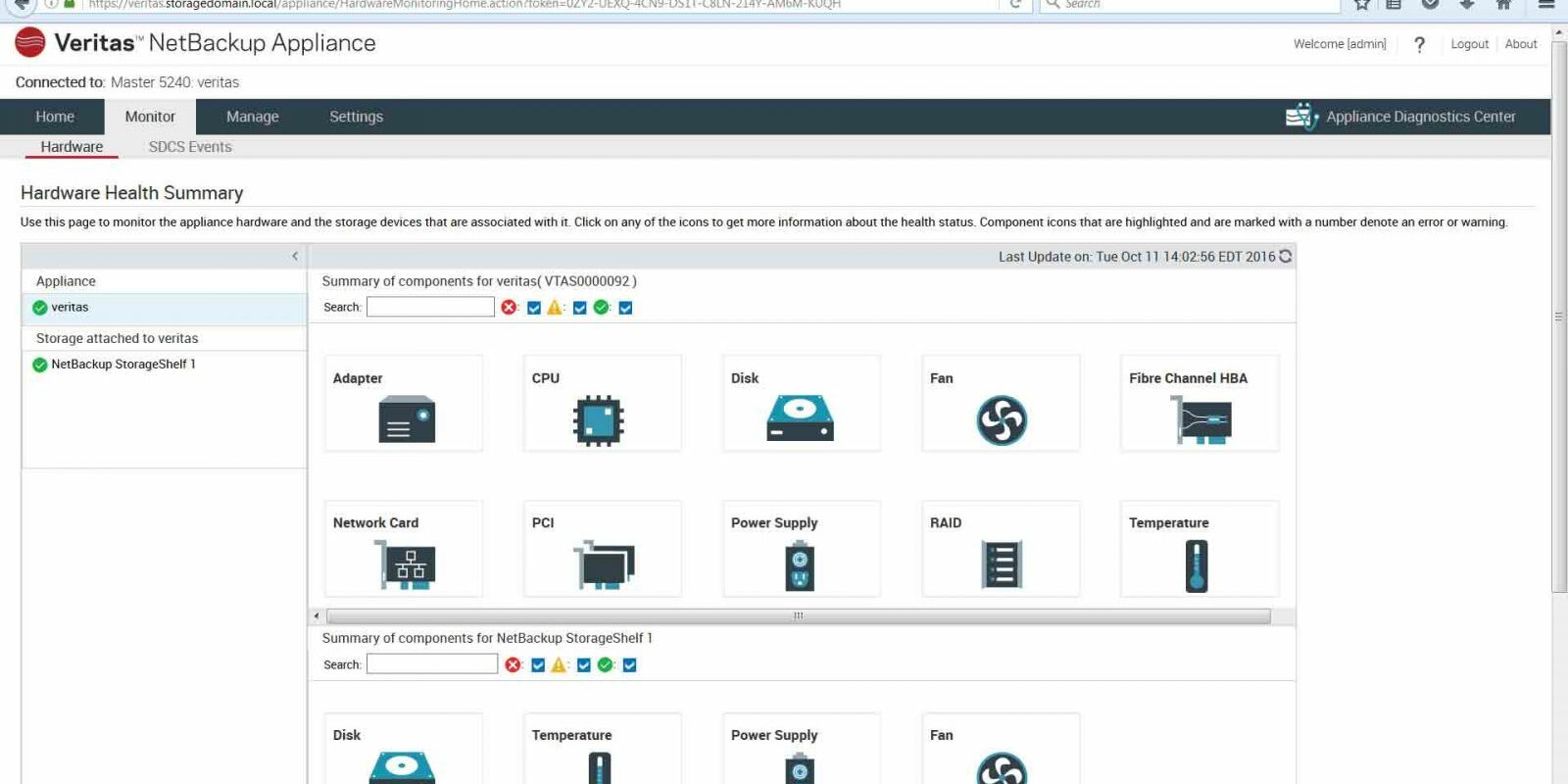Click the browser downloads arrow icon
The height and width of the screenshot is (784, 1568).
1467,4
